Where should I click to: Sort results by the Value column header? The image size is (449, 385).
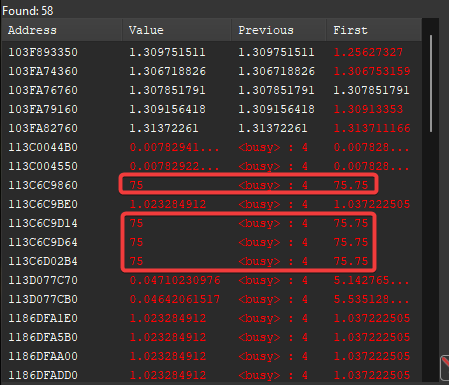177,30
